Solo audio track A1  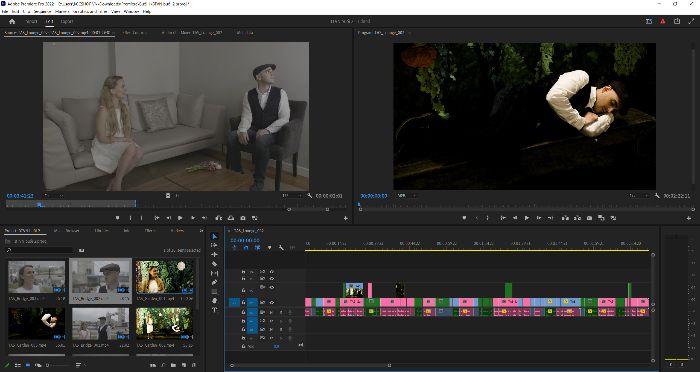pyautogui.click(x=281, y=312)
